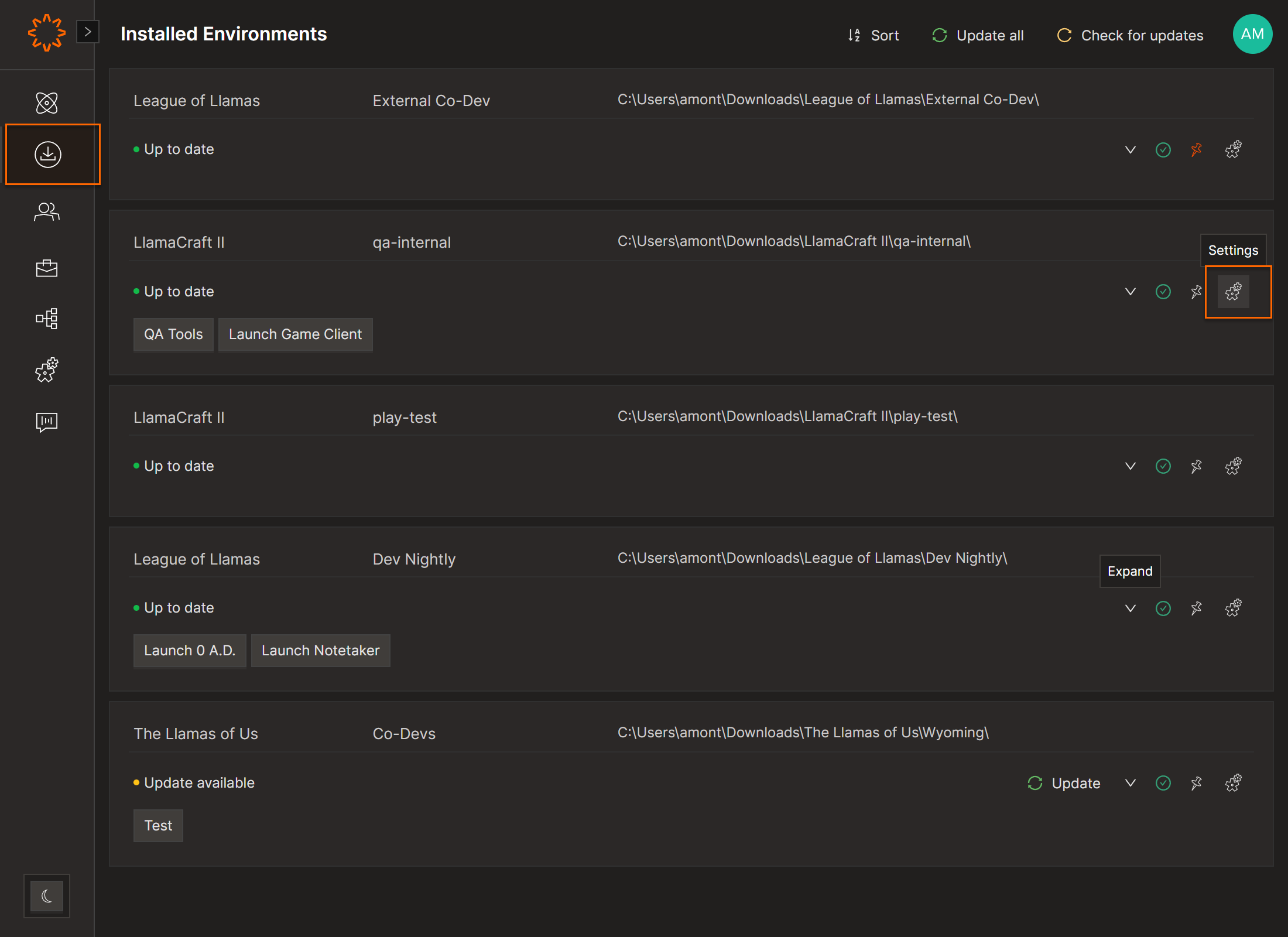
Task: Open settings for LlamaCraft II qa-internal
Action: click(1233, 292)
